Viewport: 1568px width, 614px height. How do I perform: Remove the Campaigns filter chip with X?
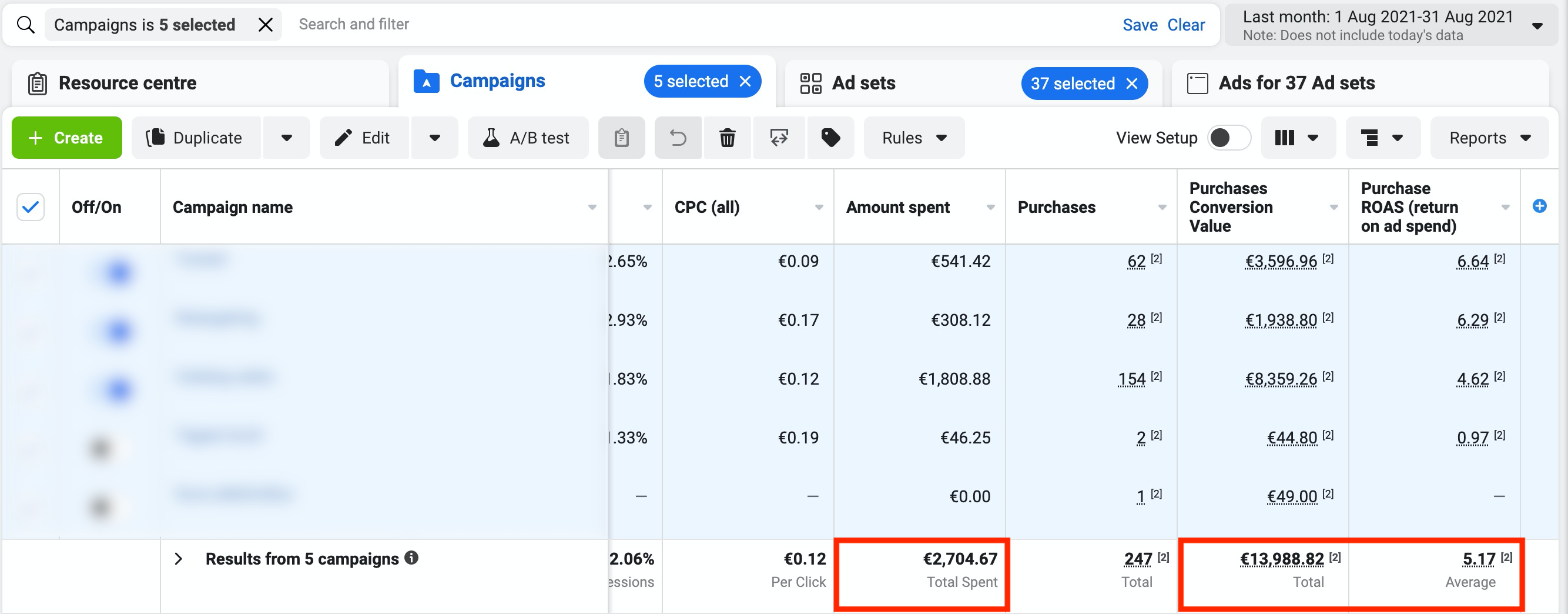pyautogui.click(x=266, y=24)
